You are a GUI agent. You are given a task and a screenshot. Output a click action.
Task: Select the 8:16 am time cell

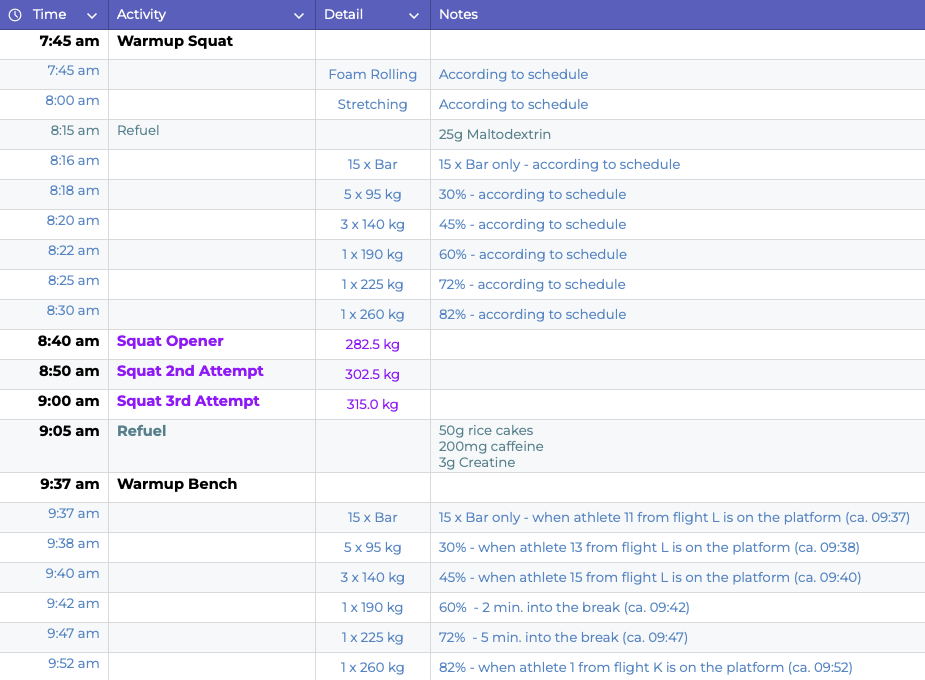(54, 165)
